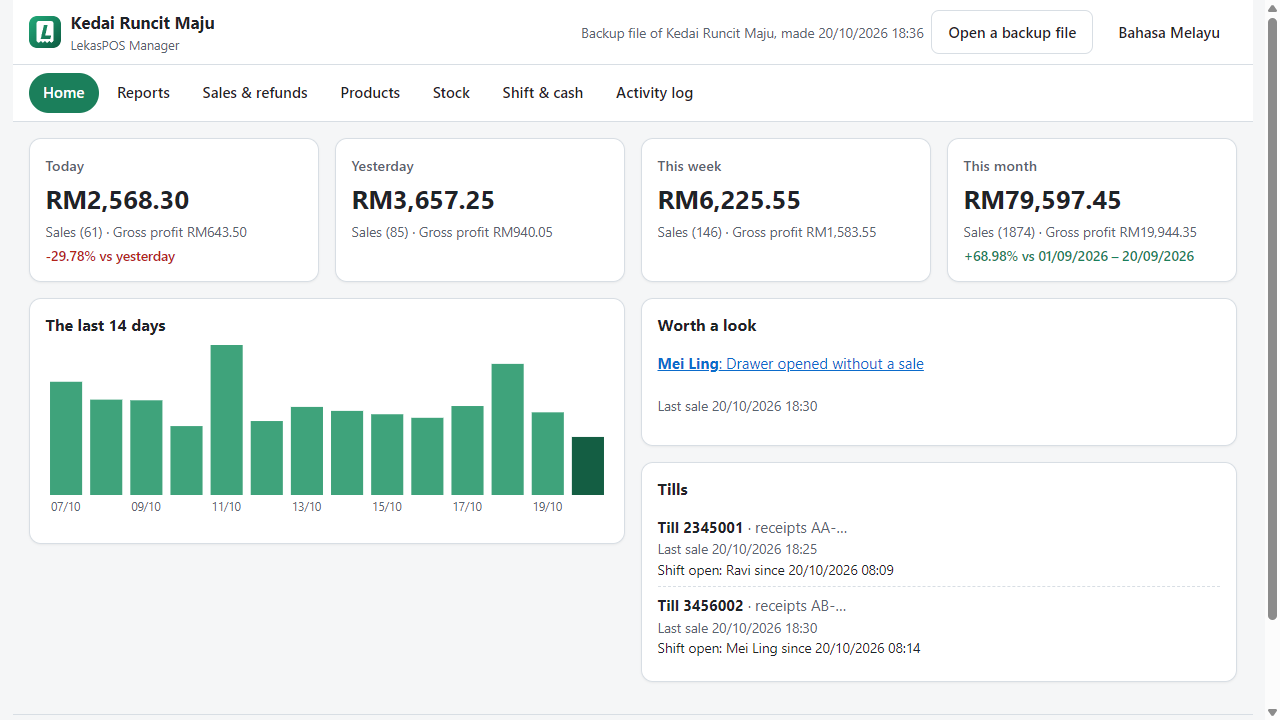
Task: Click Sales (1874) gross profit line
Action: [1080, 233]
